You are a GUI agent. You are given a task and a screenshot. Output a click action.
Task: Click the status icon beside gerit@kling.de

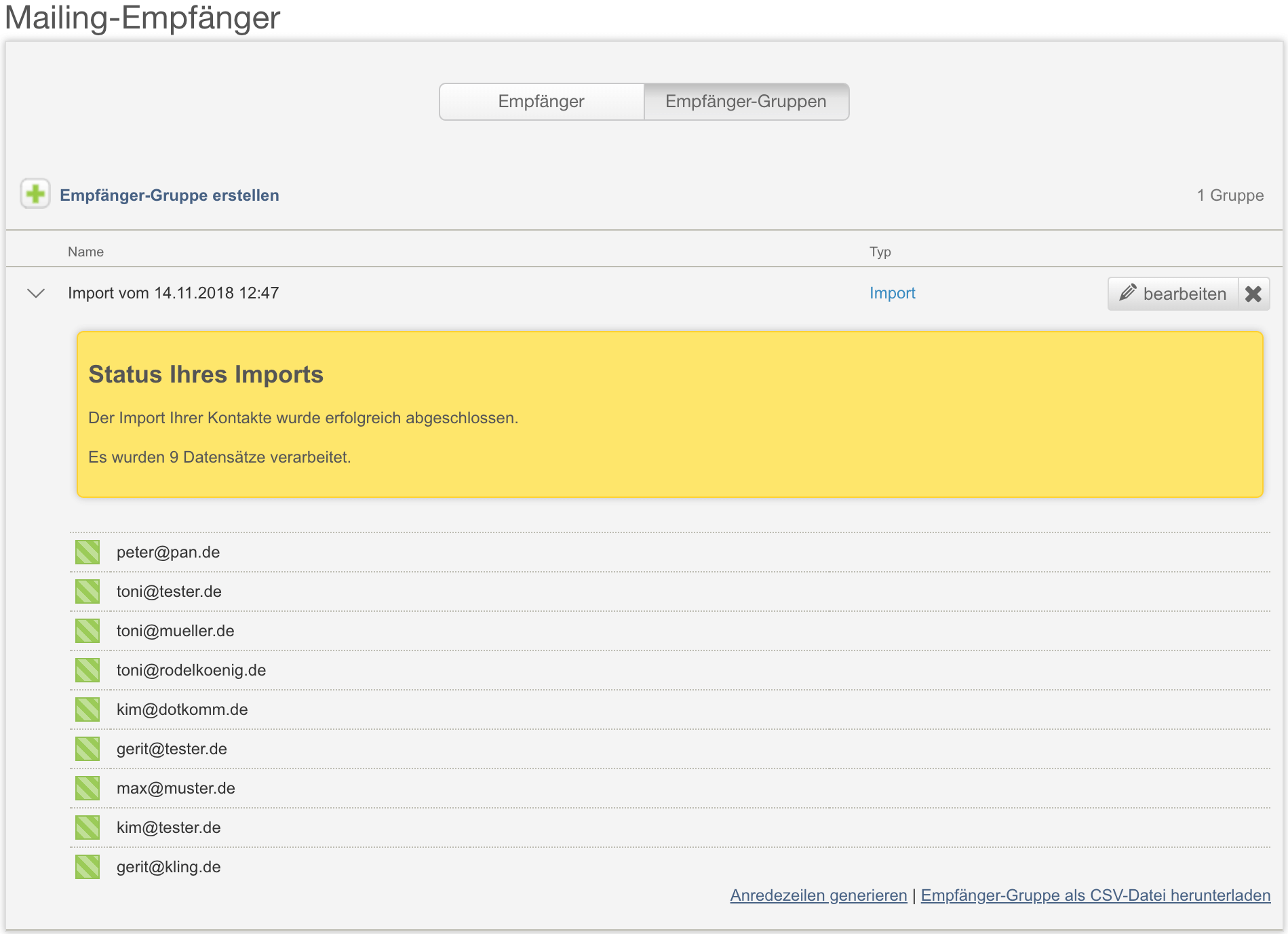tap(87, 867)
